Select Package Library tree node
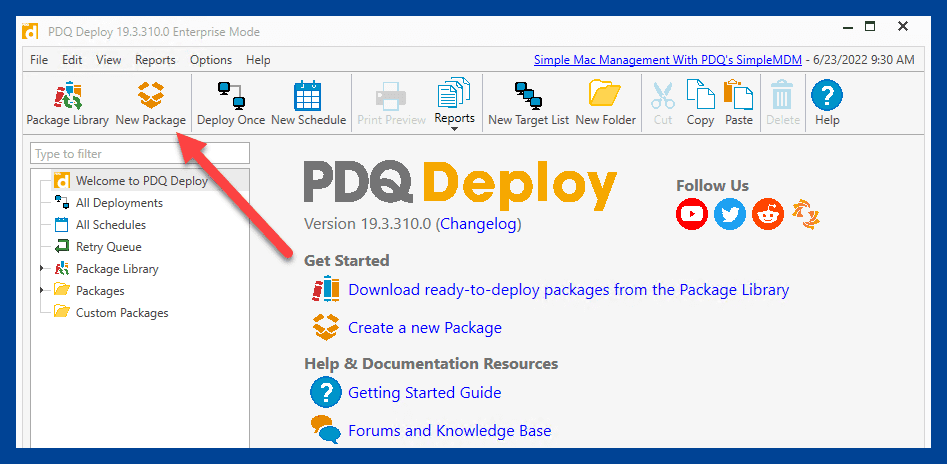Screen dimensions: 947x464 [117, 269]
